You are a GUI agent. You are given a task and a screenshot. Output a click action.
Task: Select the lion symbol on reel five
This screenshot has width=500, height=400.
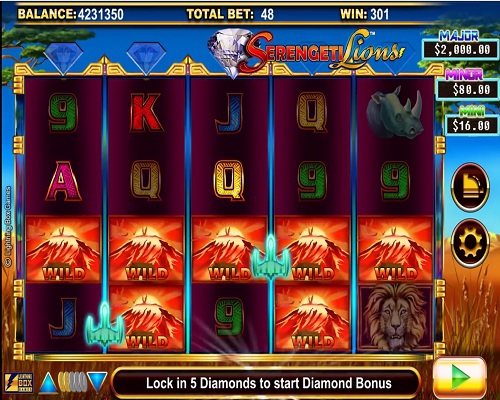click(x=395, y=318)
